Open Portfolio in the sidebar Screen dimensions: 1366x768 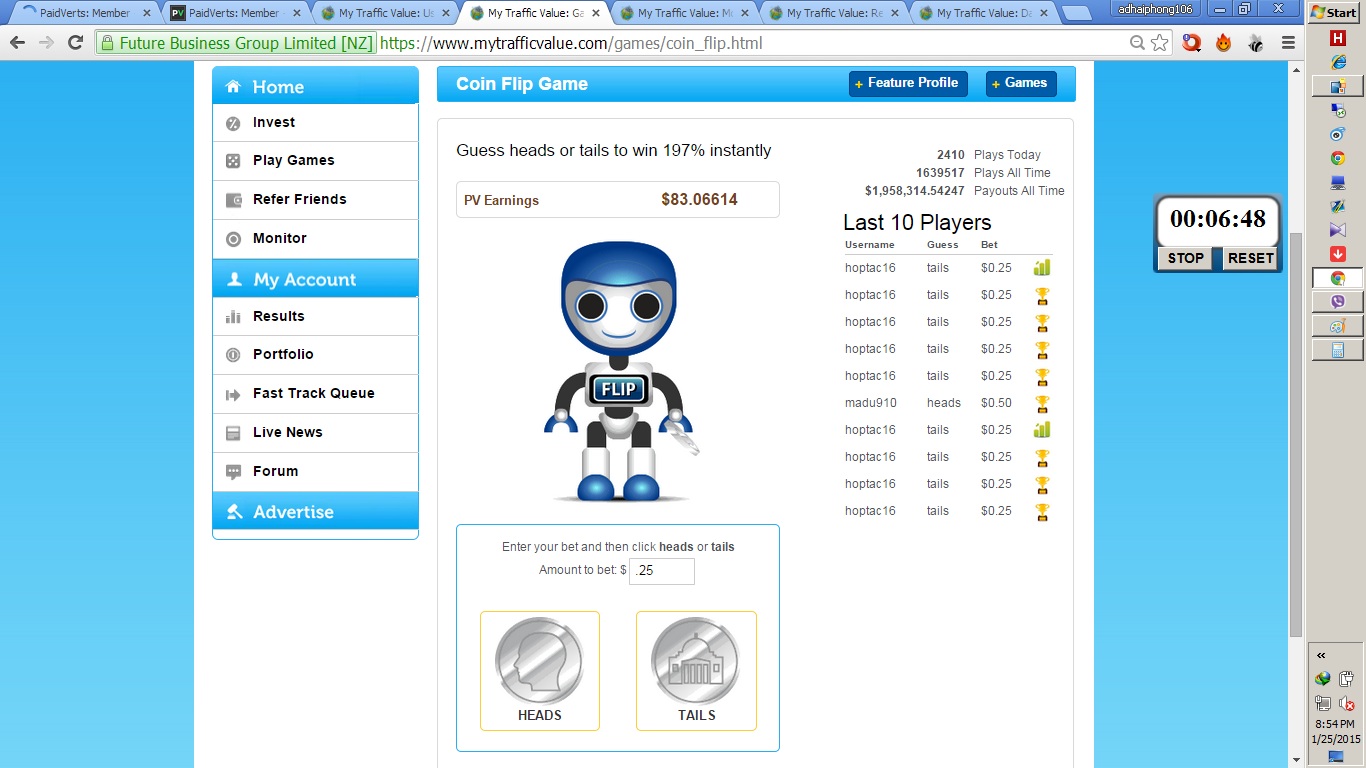coord(315,354)
